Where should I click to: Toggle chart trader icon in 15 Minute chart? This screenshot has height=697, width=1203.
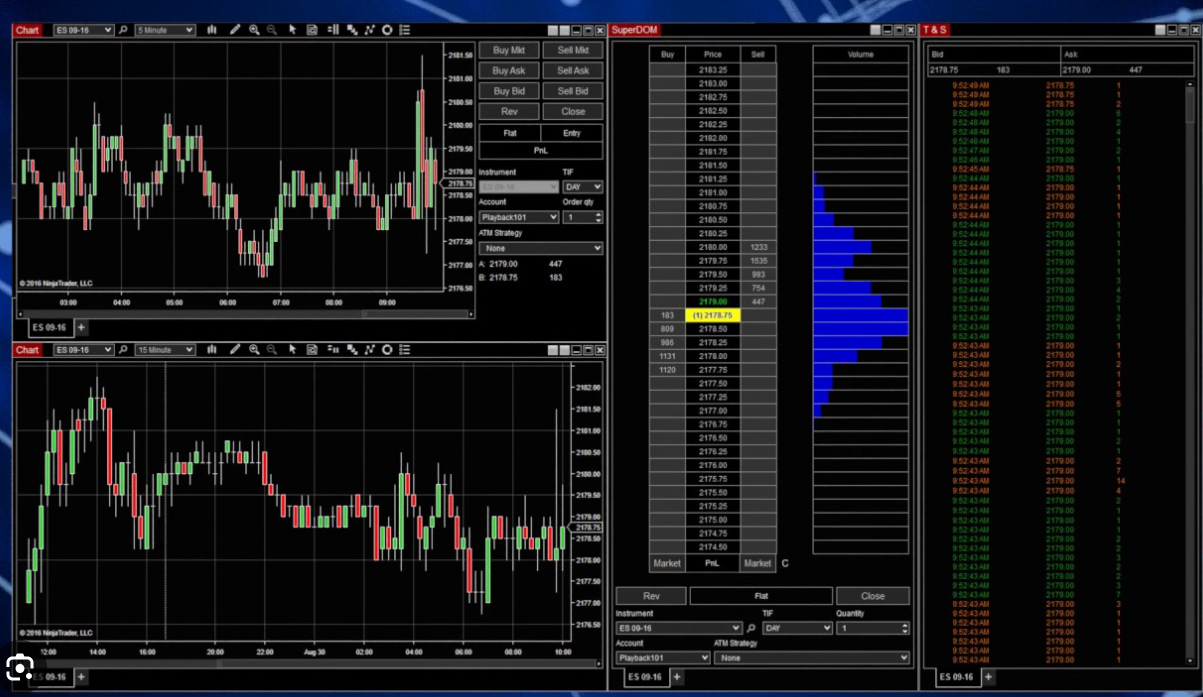coord(333,350)
